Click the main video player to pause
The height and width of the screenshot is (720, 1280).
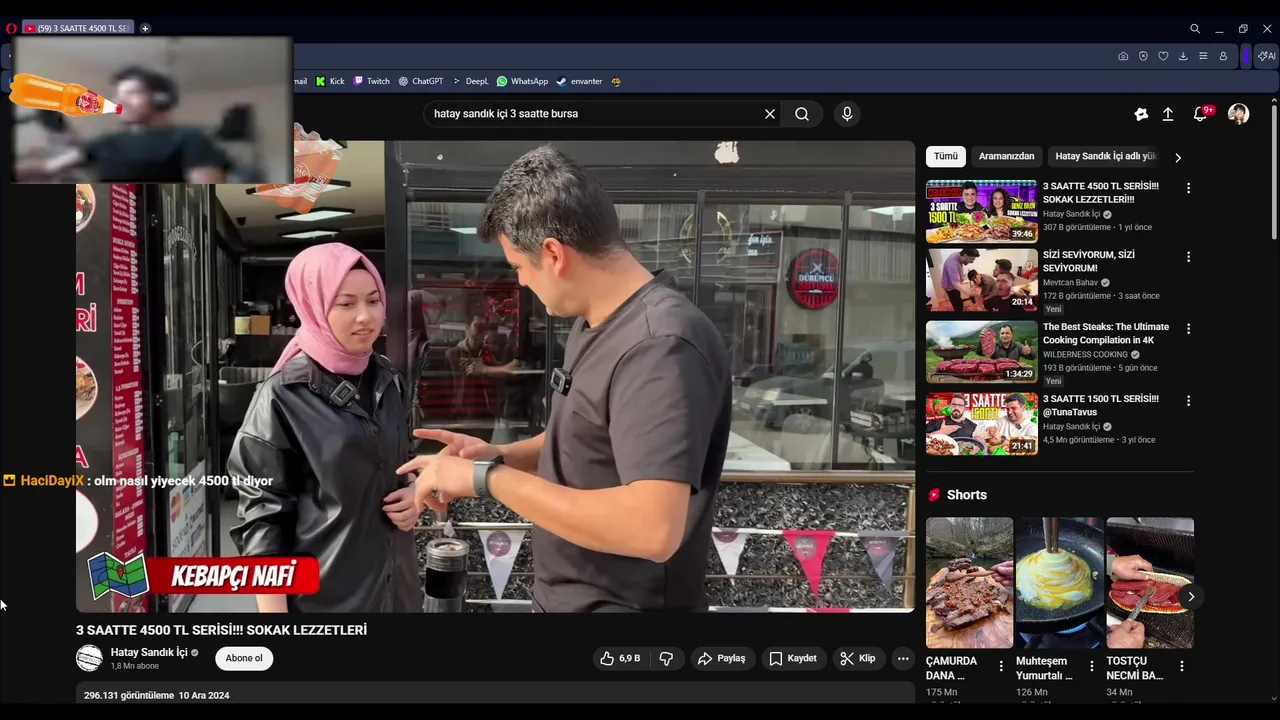pyautogui.click(x=495, y=376)
